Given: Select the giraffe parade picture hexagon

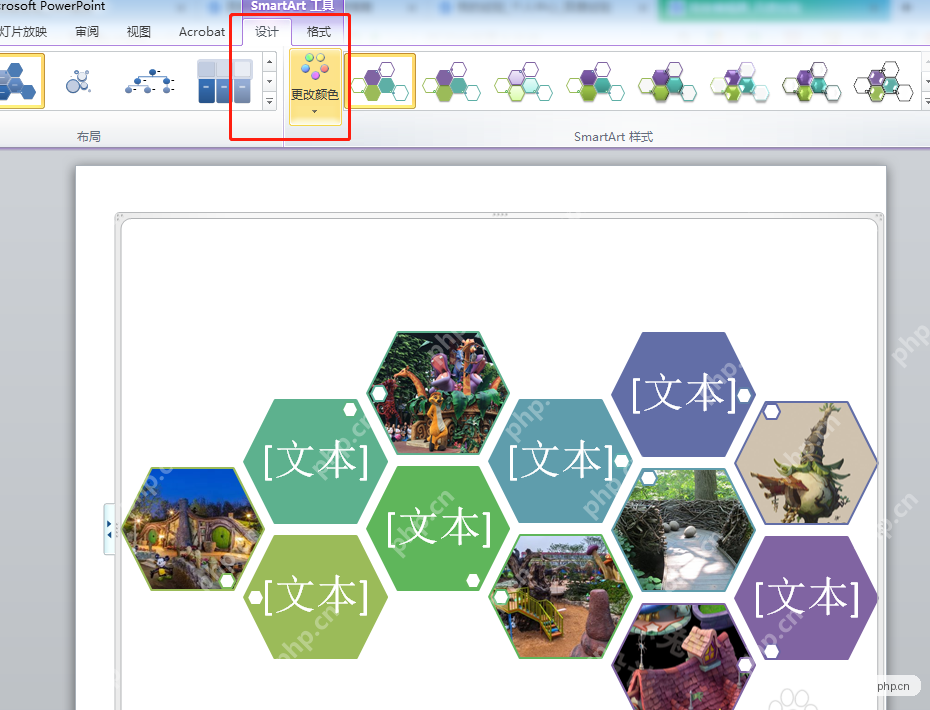Looking at the screenshot, I should pos(438,393).
